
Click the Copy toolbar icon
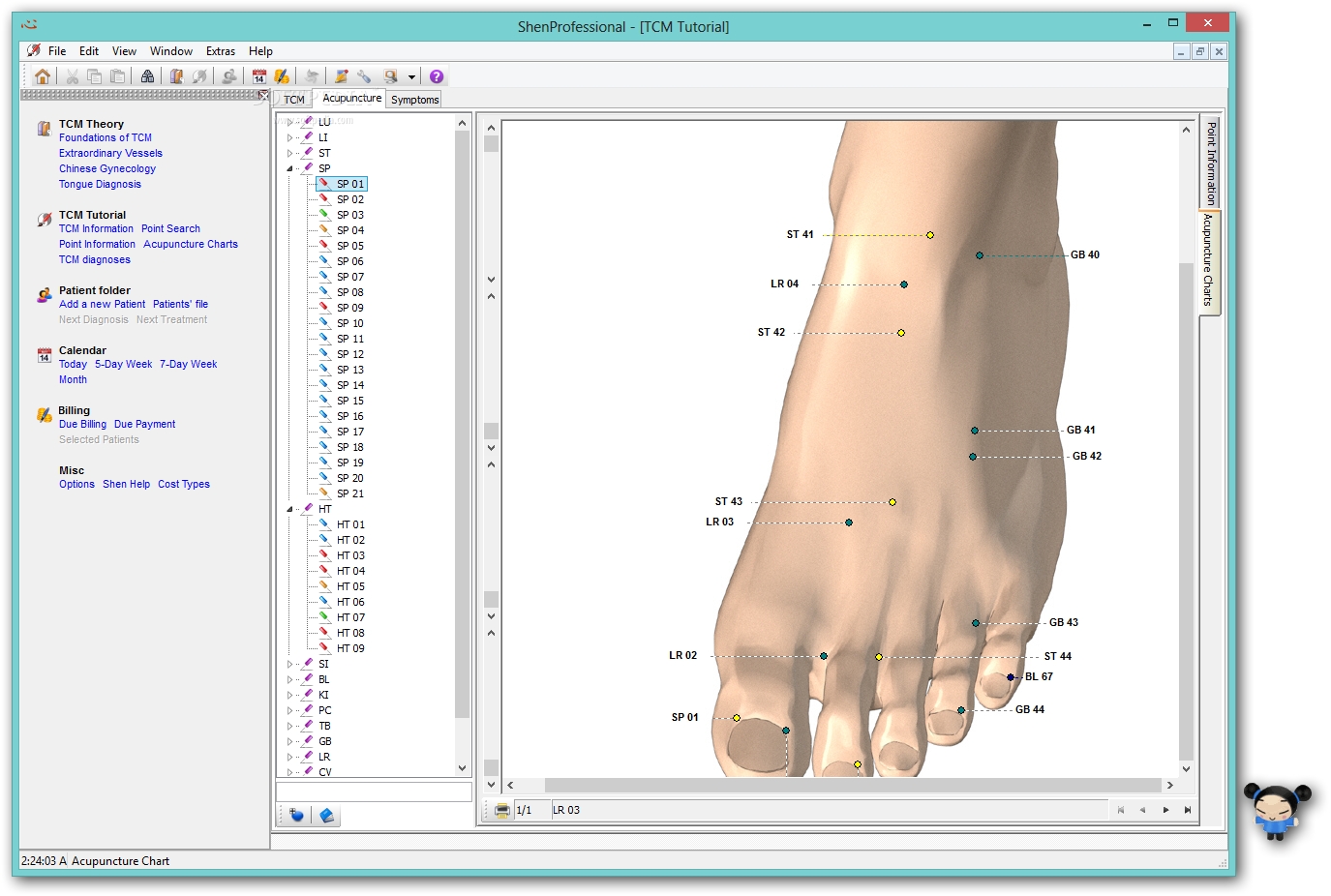point(94,76)
